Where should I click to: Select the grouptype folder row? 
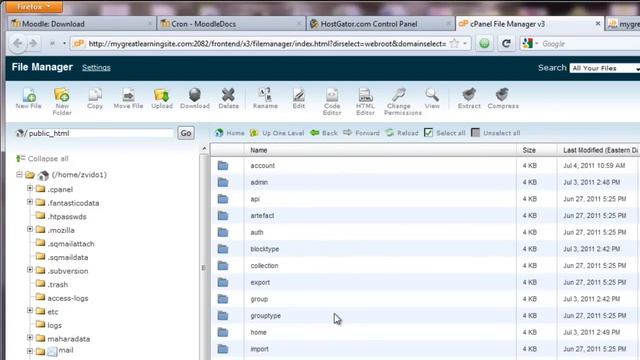tap(424, 316)
